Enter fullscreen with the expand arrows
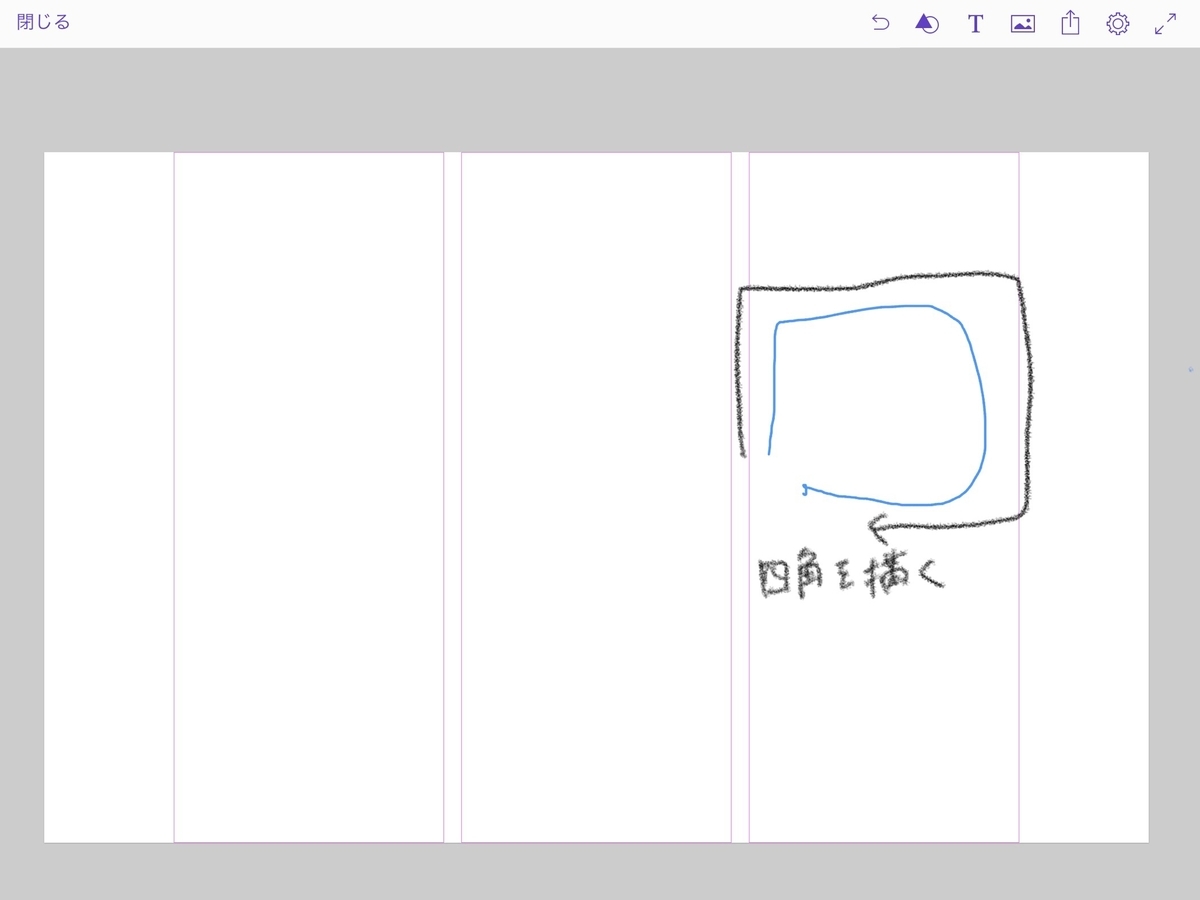Image resolution: width=1200 pixels, height=900 pixels. pyautogui.click(x=1163, y=22)
